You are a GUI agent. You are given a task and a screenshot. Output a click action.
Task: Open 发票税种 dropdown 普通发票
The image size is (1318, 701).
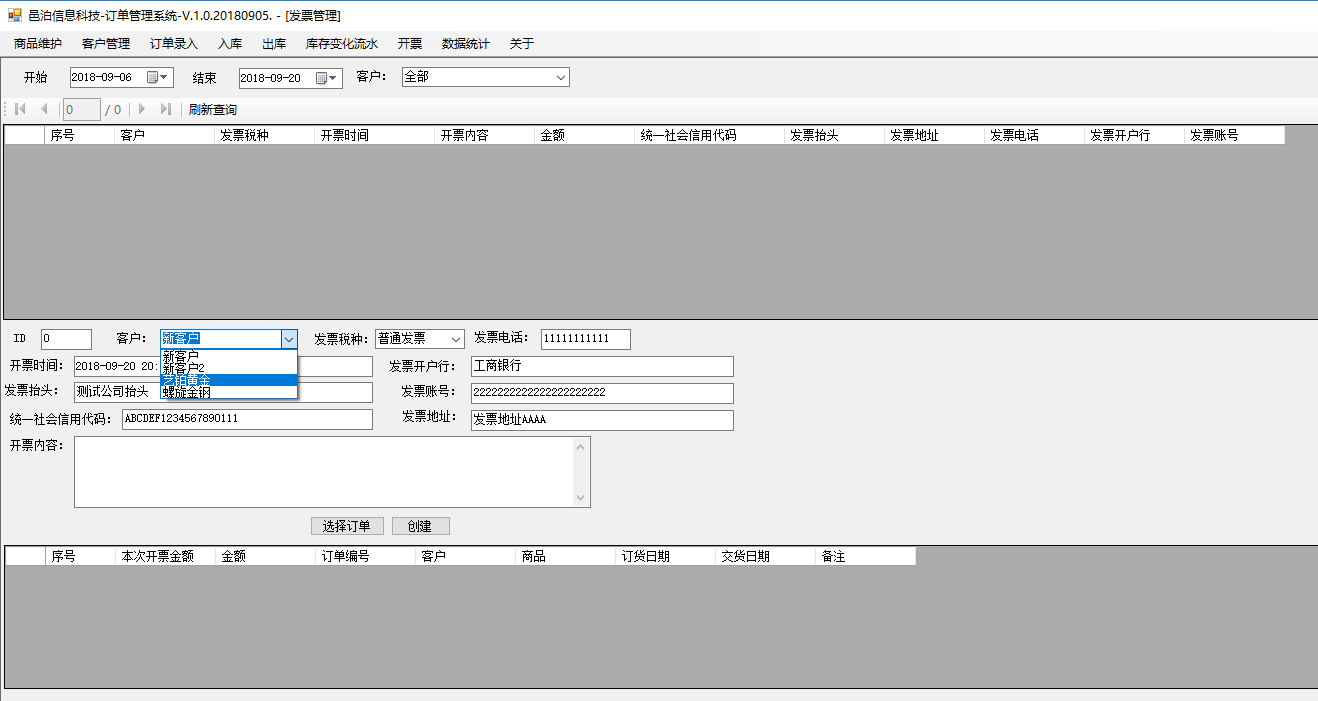point(420,339)
